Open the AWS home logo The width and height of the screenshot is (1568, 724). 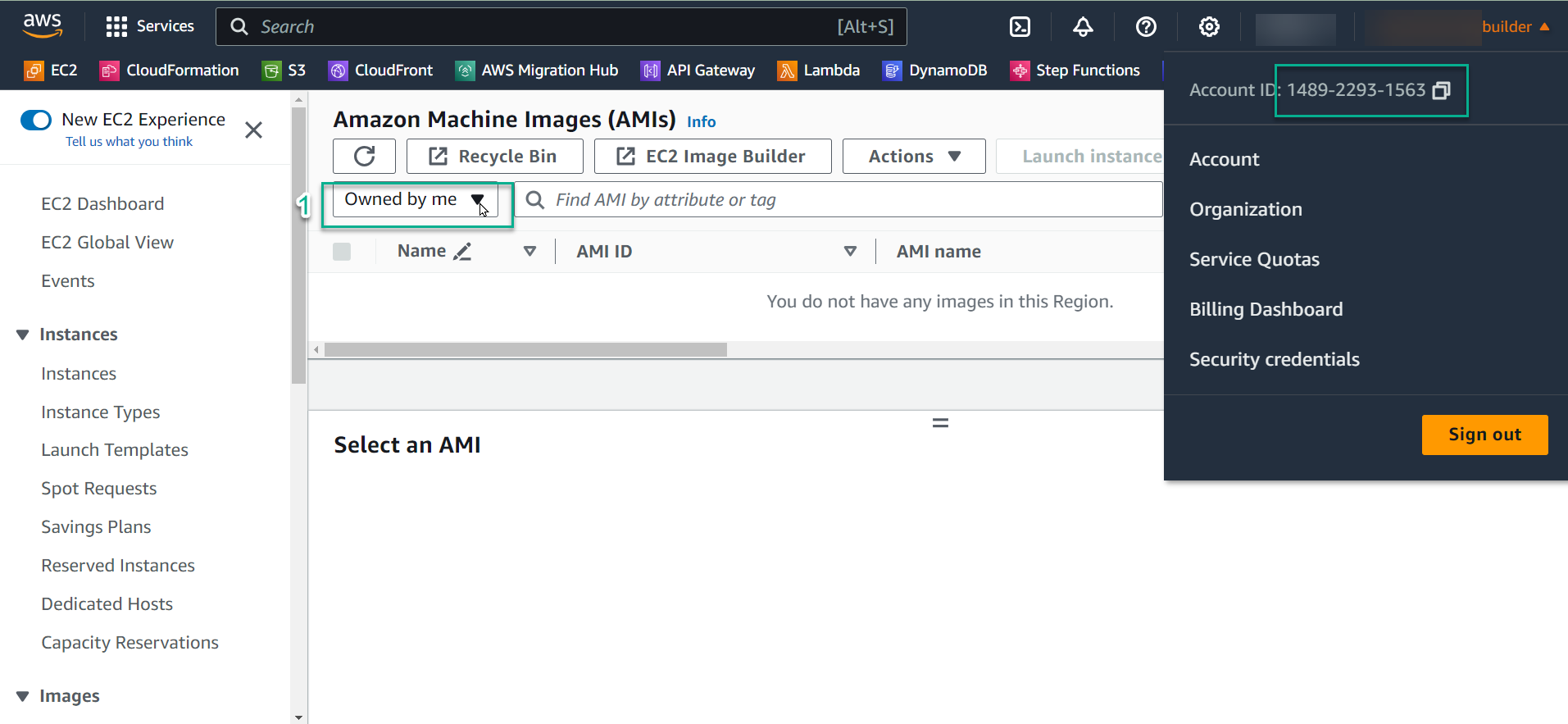click(x=43, y=25)
